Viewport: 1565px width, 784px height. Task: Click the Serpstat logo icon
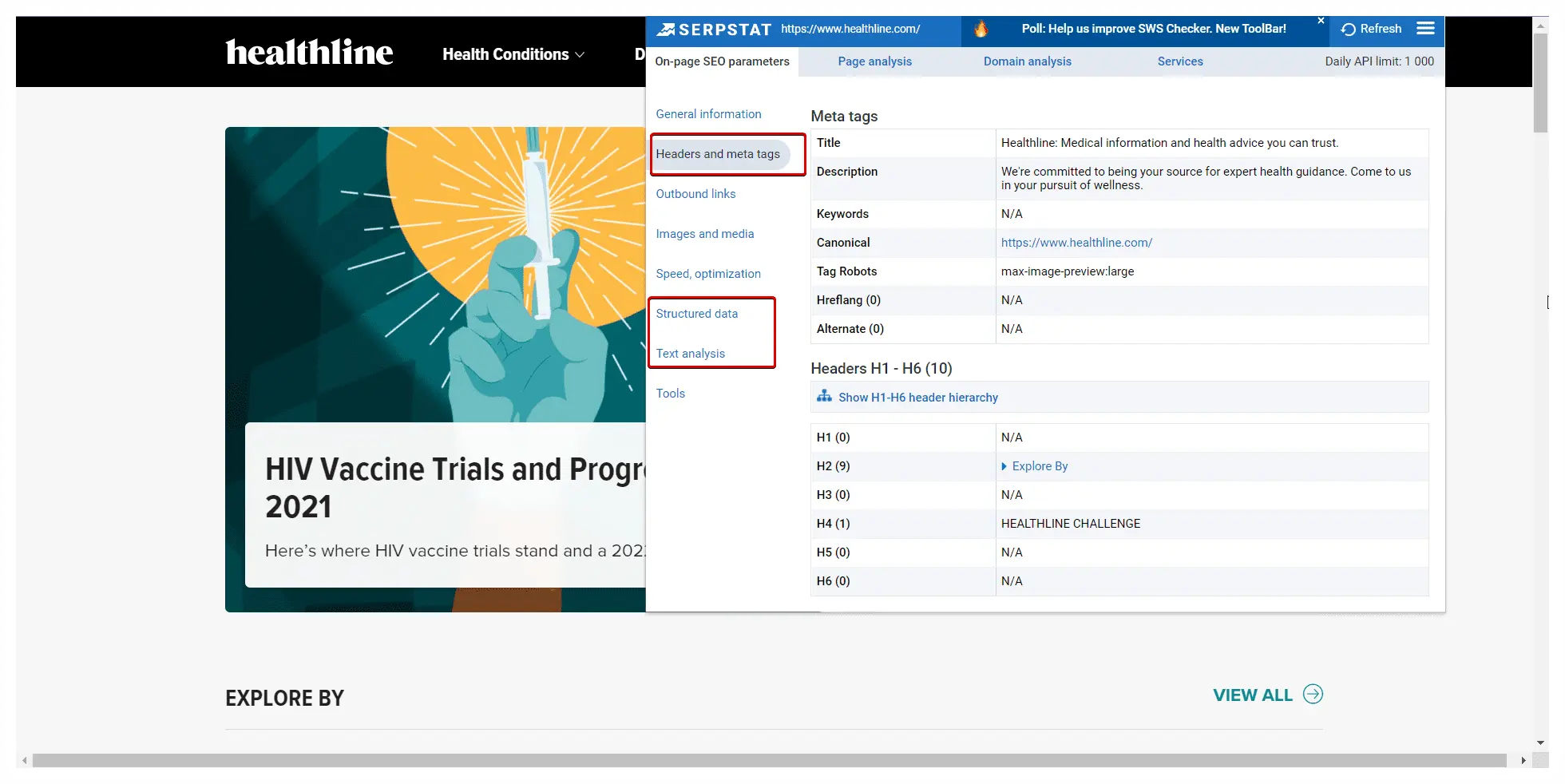(666, 29)
